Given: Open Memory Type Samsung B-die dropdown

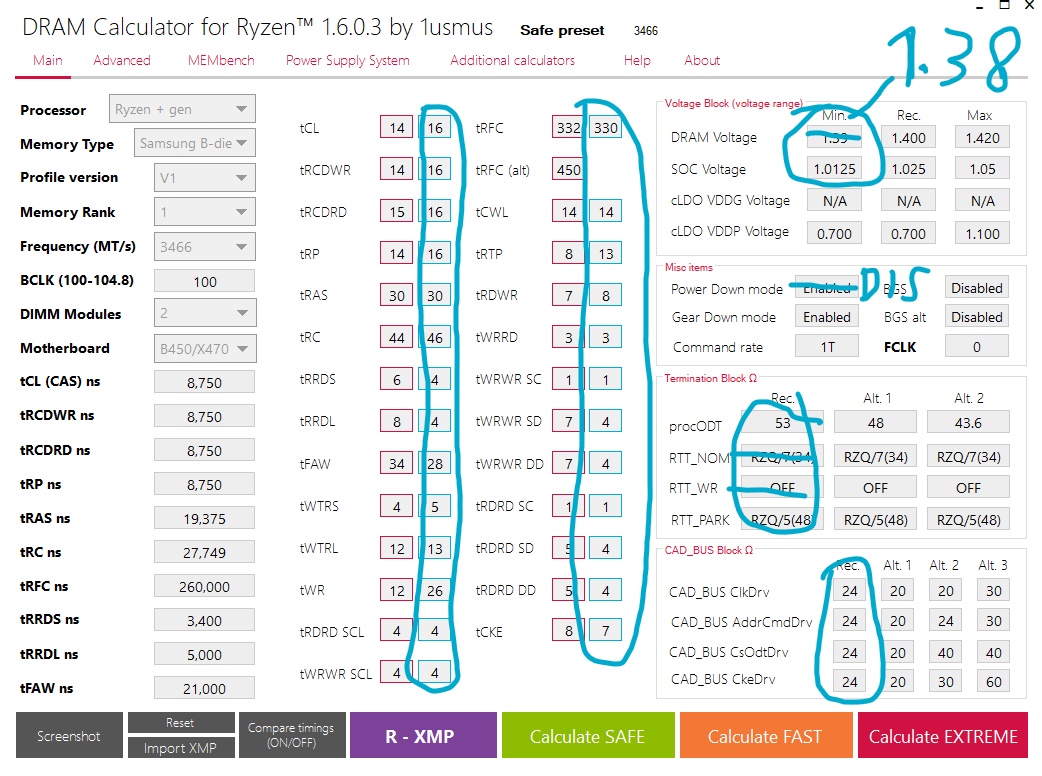Looking at the screenshot, I should [x=195, y=143].
